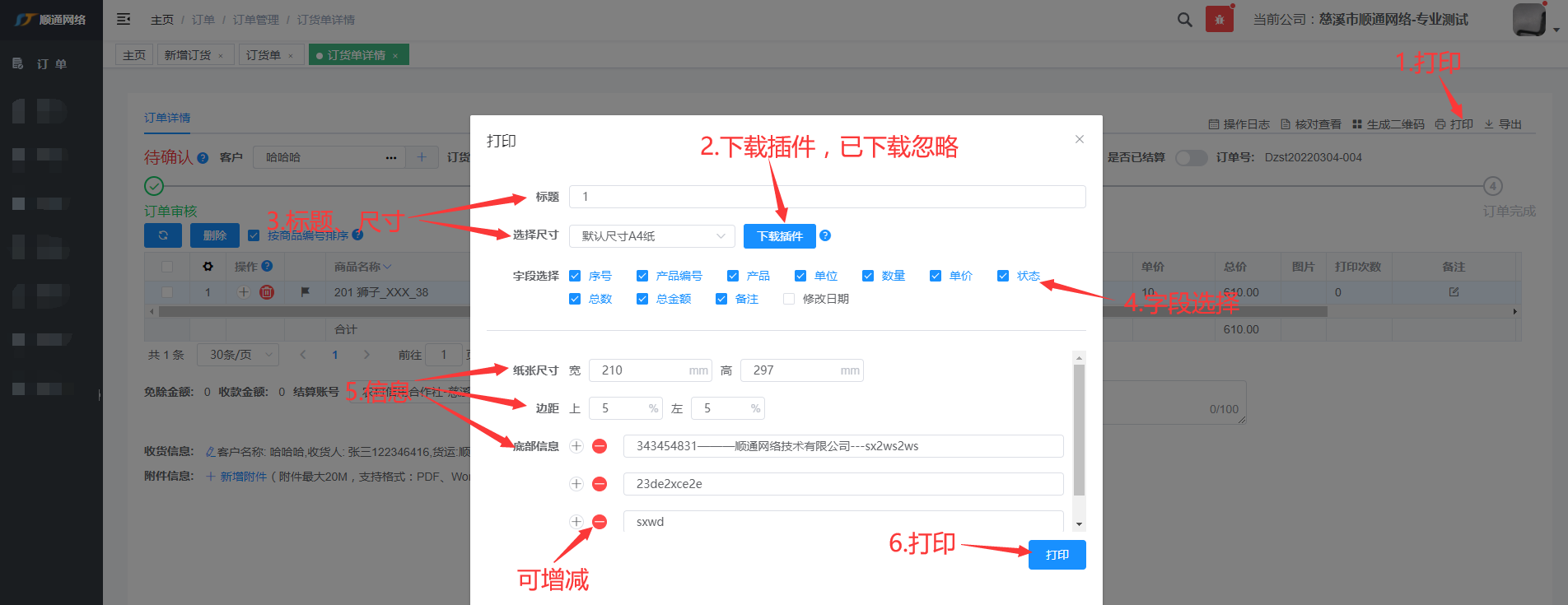
Task: Click the red bug icon in header
Action: coord(1219,20)
